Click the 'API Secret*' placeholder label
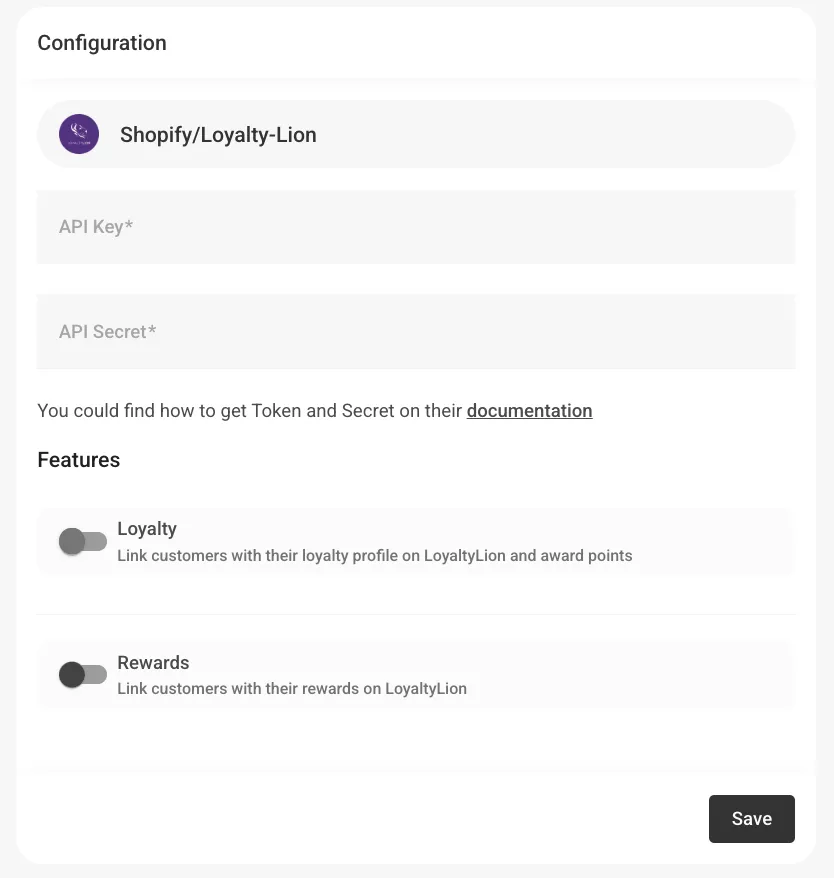This screenshot has width=834, height=878. (x=107, y=332)
